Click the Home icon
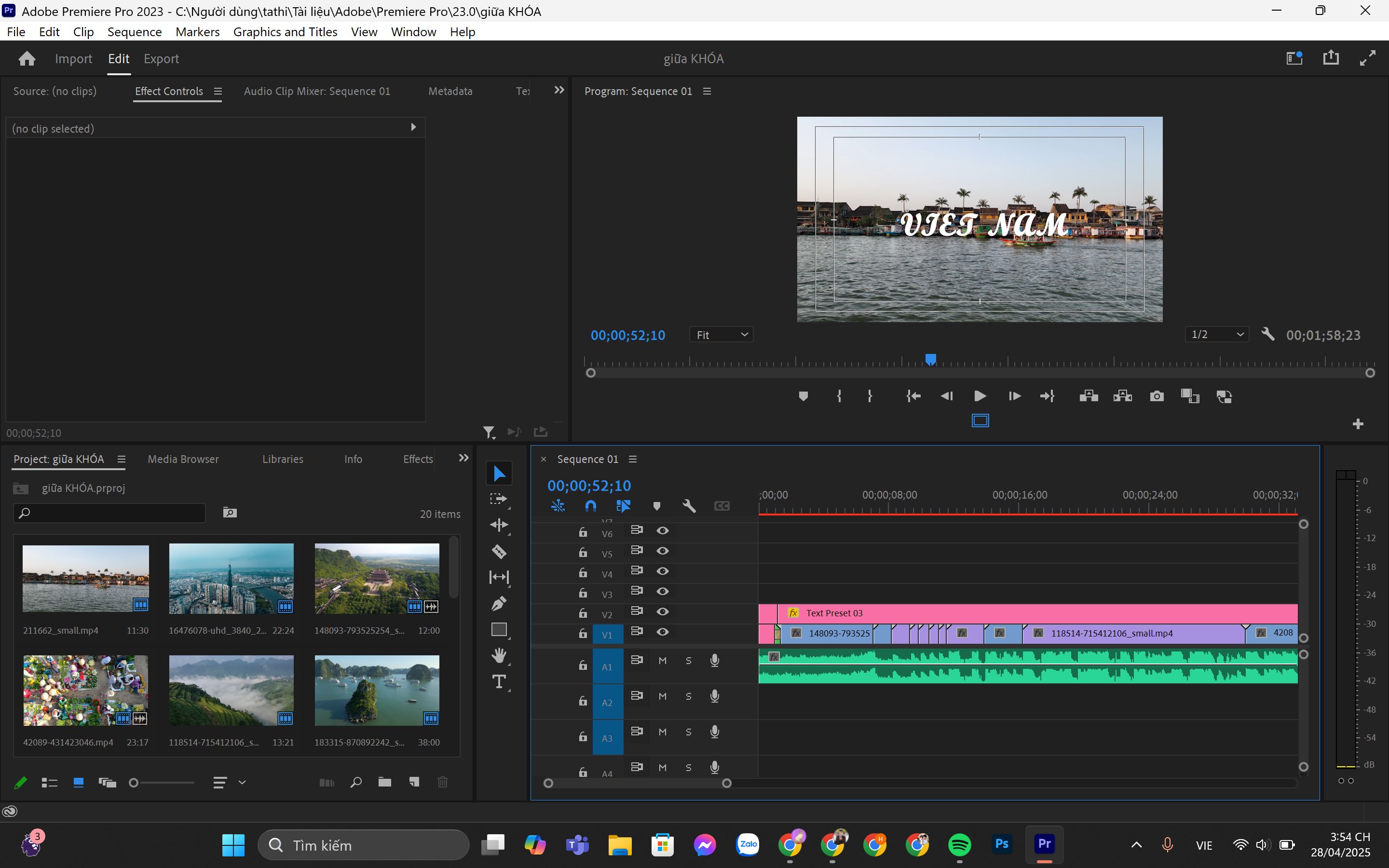 tap(27, 58)
